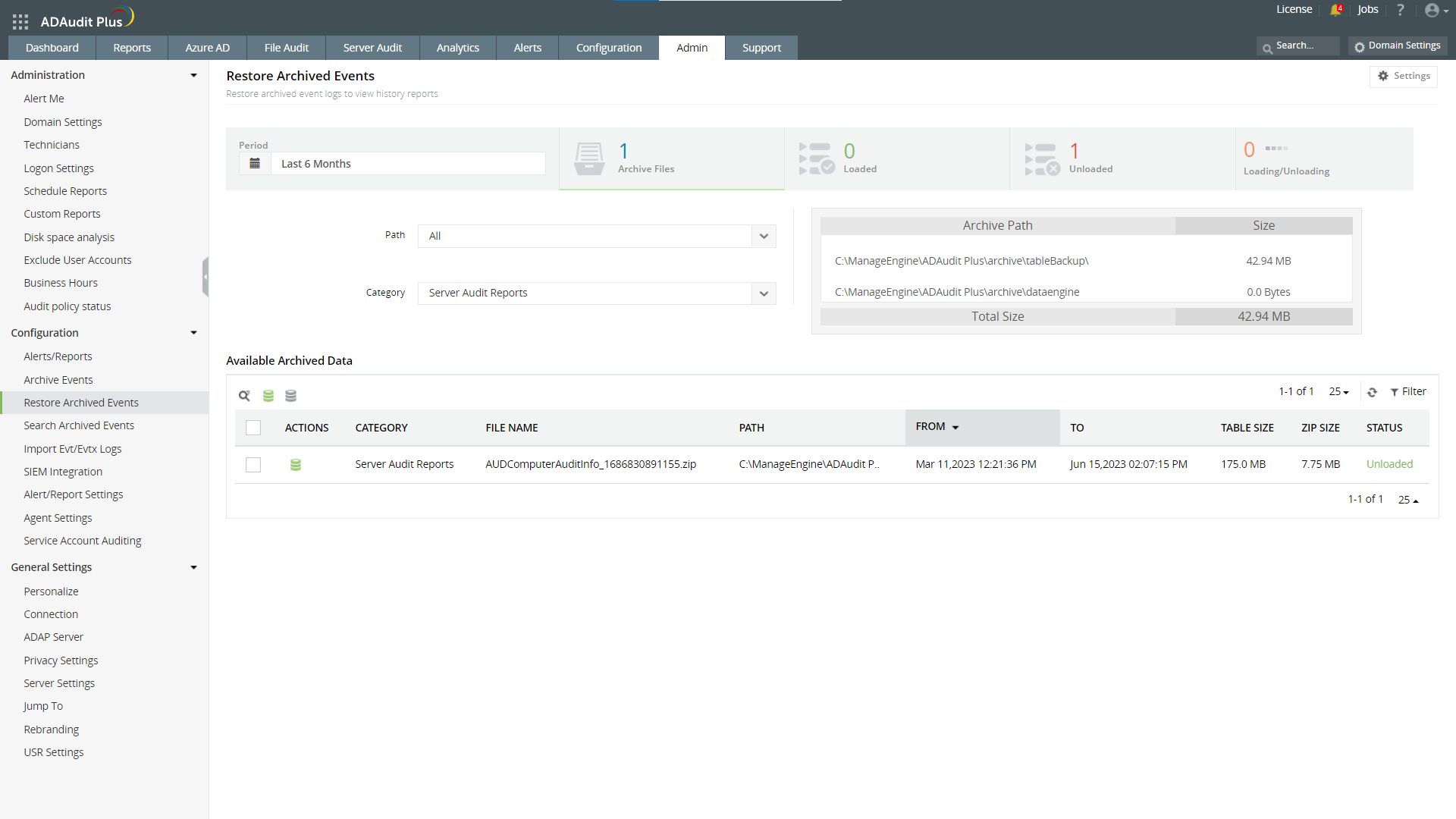This screenshot has height=819, width=1456.
Task: Expand the Category dropdown
Action: coord(764,293)
